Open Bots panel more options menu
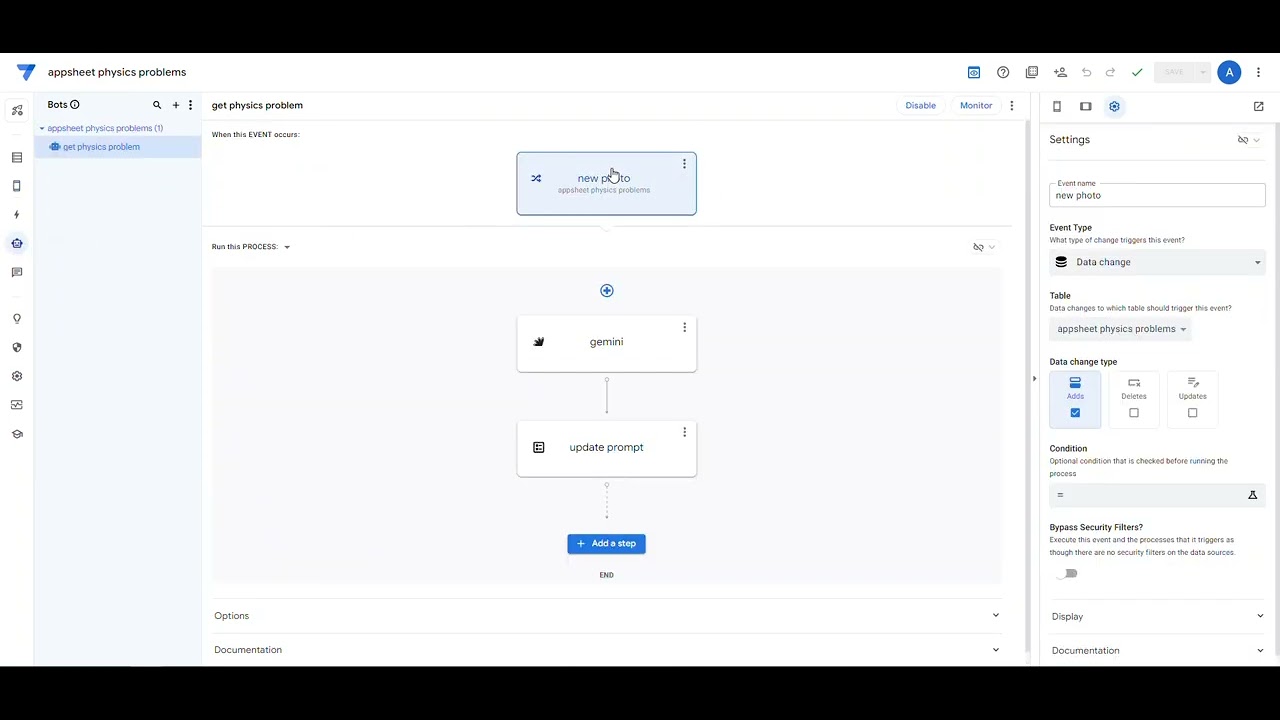The height and width of the screenshot is (720, 1280). coord(190,105)
